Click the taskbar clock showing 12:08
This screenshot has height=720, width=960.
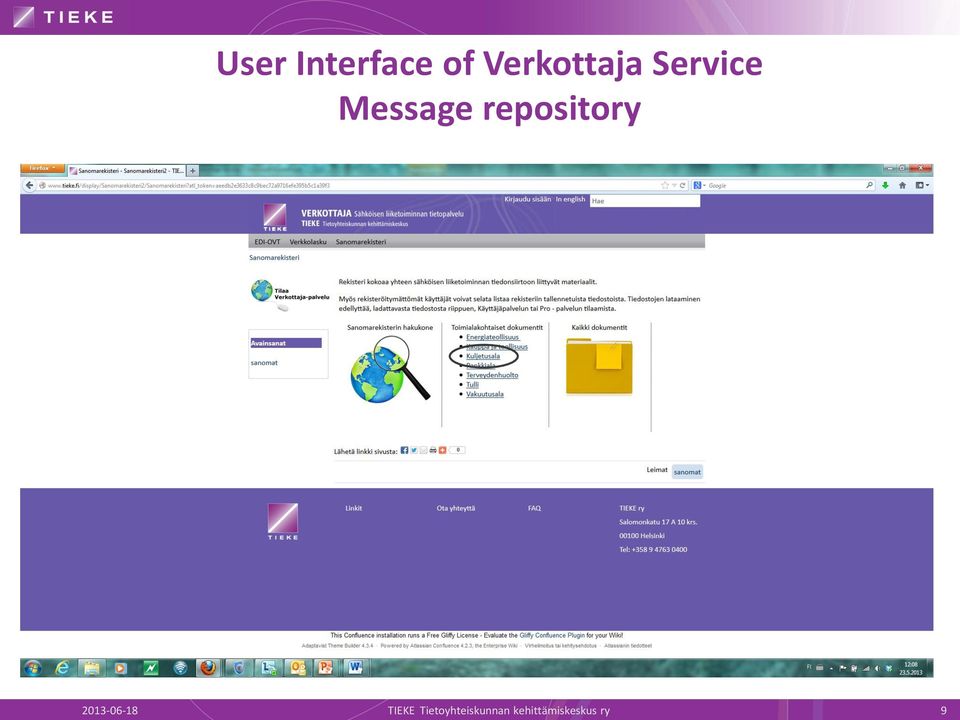tap(910, 668)
